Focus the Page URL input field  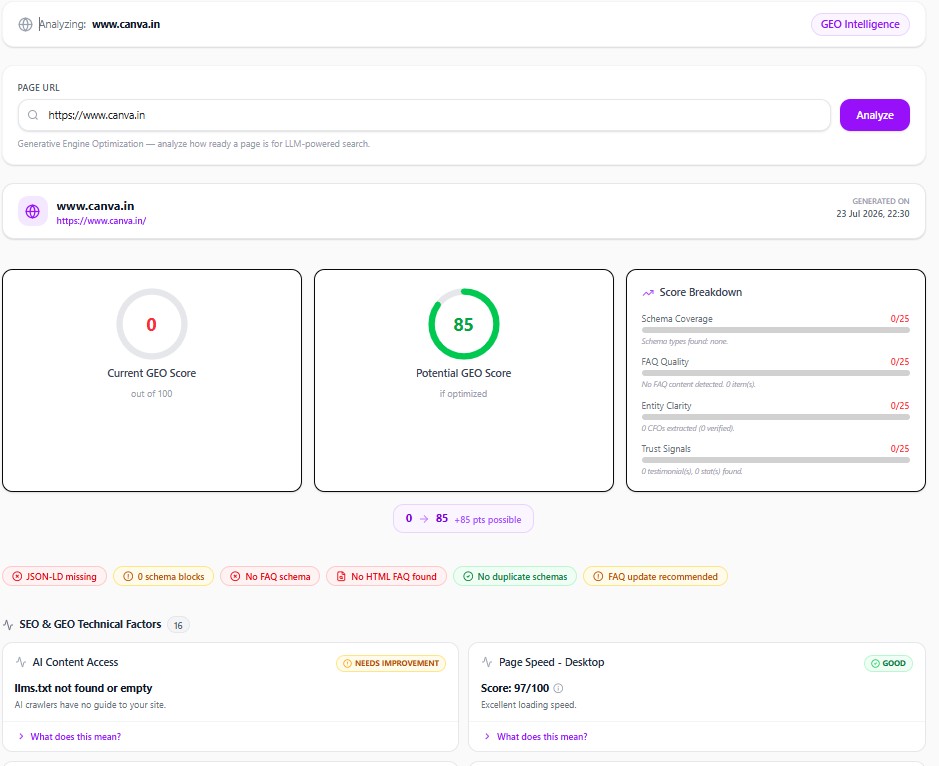[424, 115]
